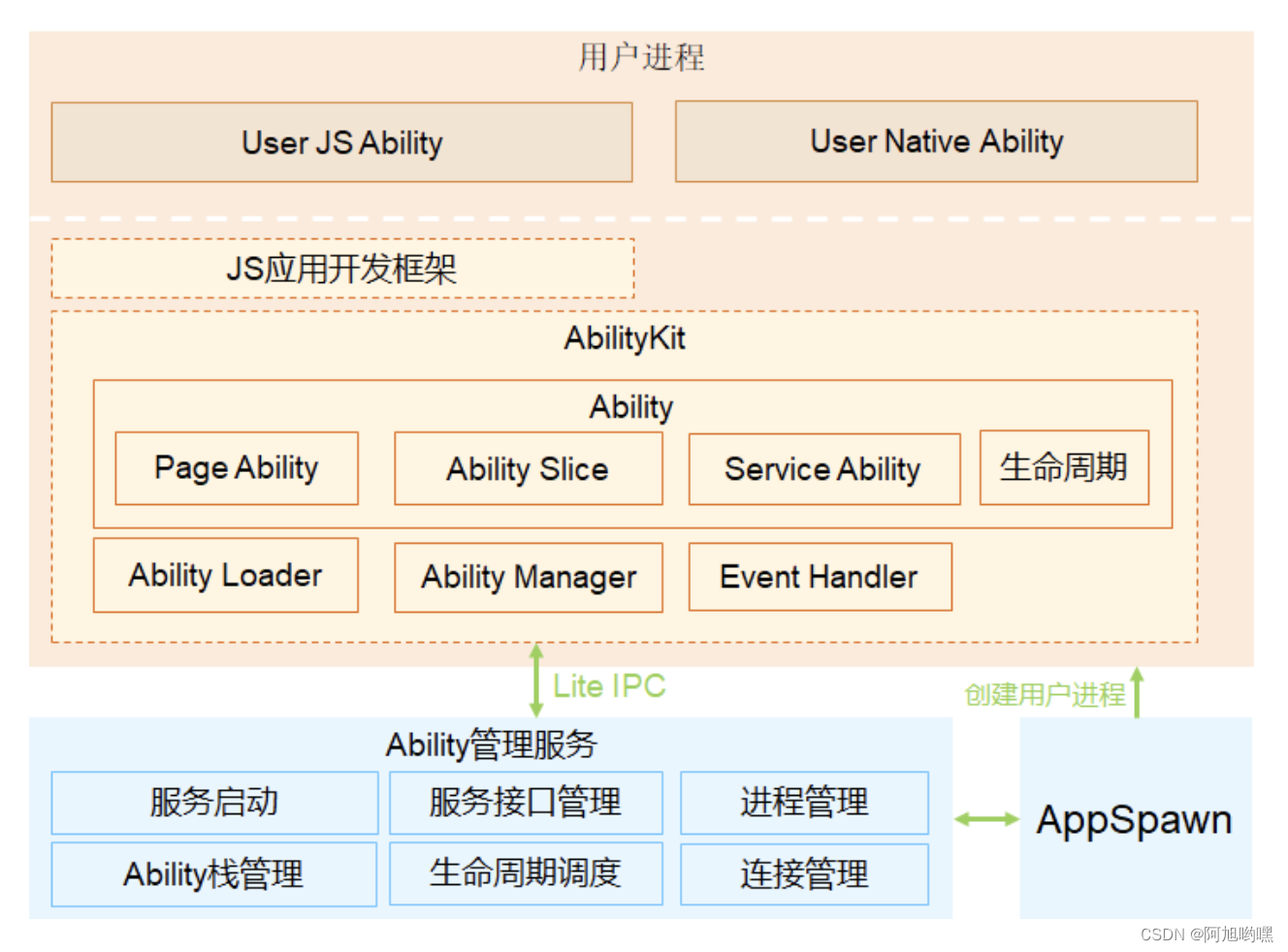This screenshot has height=952, width=1288.
Task: Select the 进程管理 box
Action: pyautogui.click(x=804, y=803)
